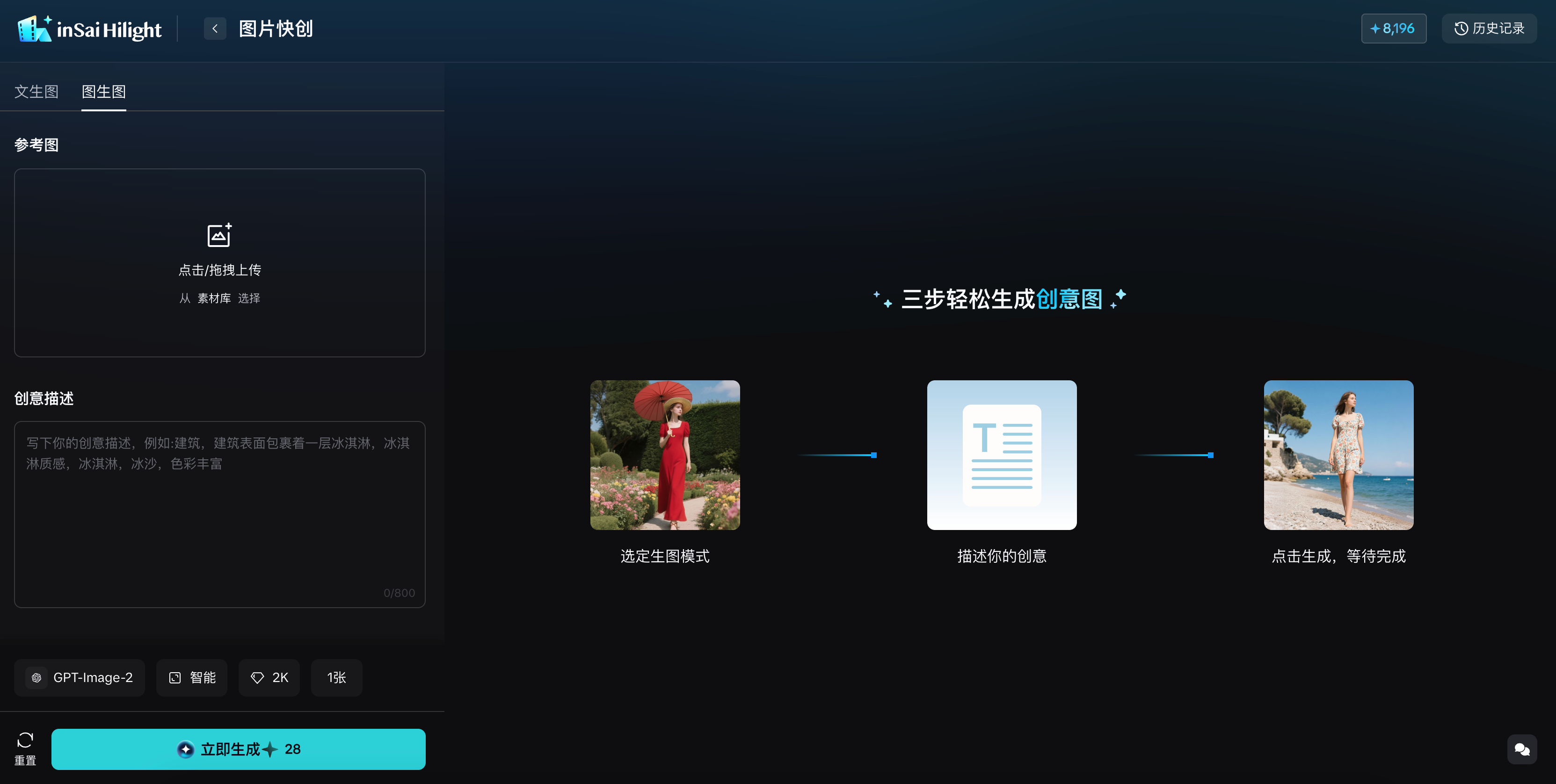
Task: Open the GPT-Image-2 model selector
Action: (80, 678)
